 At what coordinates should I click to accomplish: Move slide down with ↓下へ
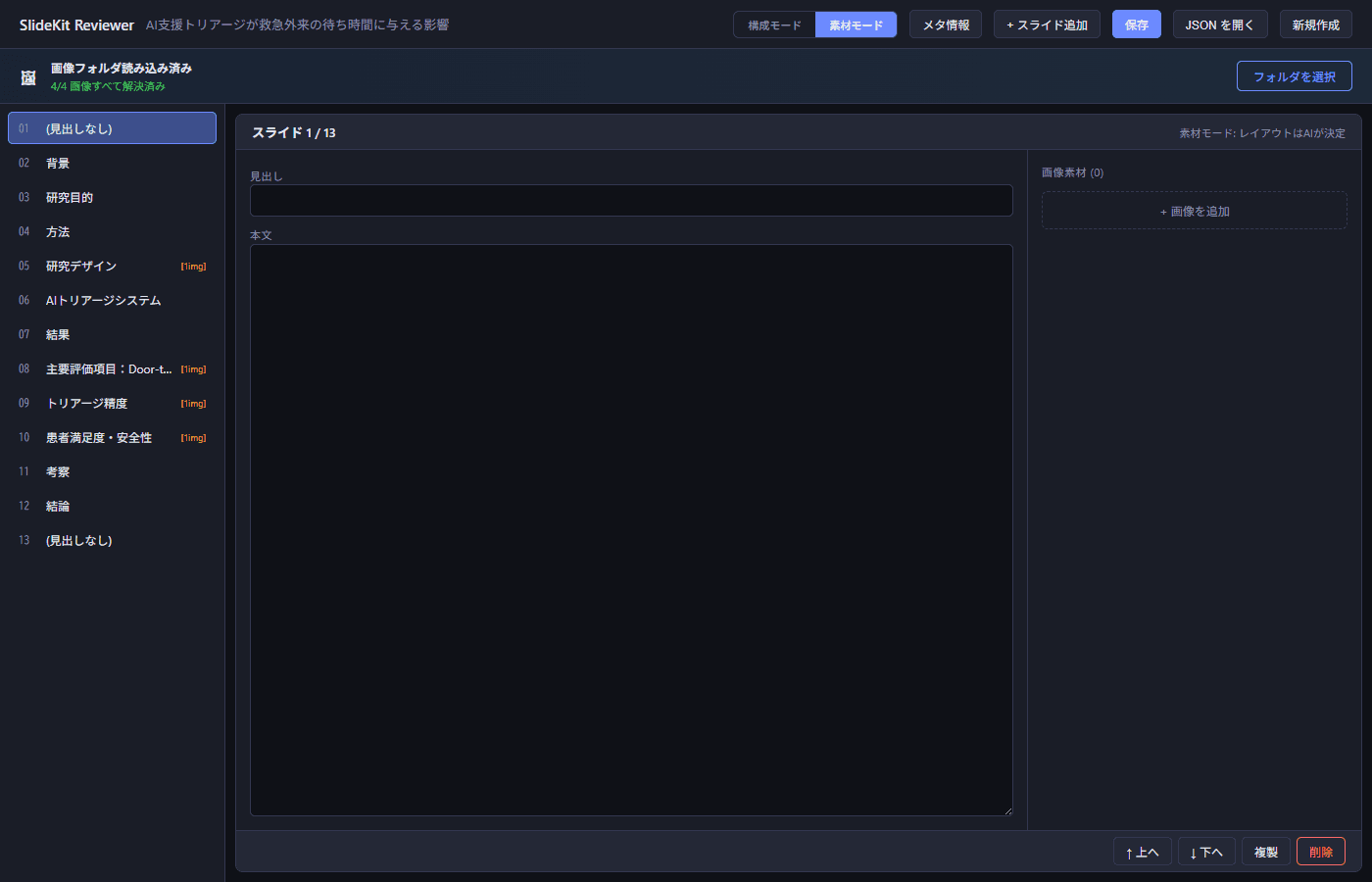[x=1205, y=852]
